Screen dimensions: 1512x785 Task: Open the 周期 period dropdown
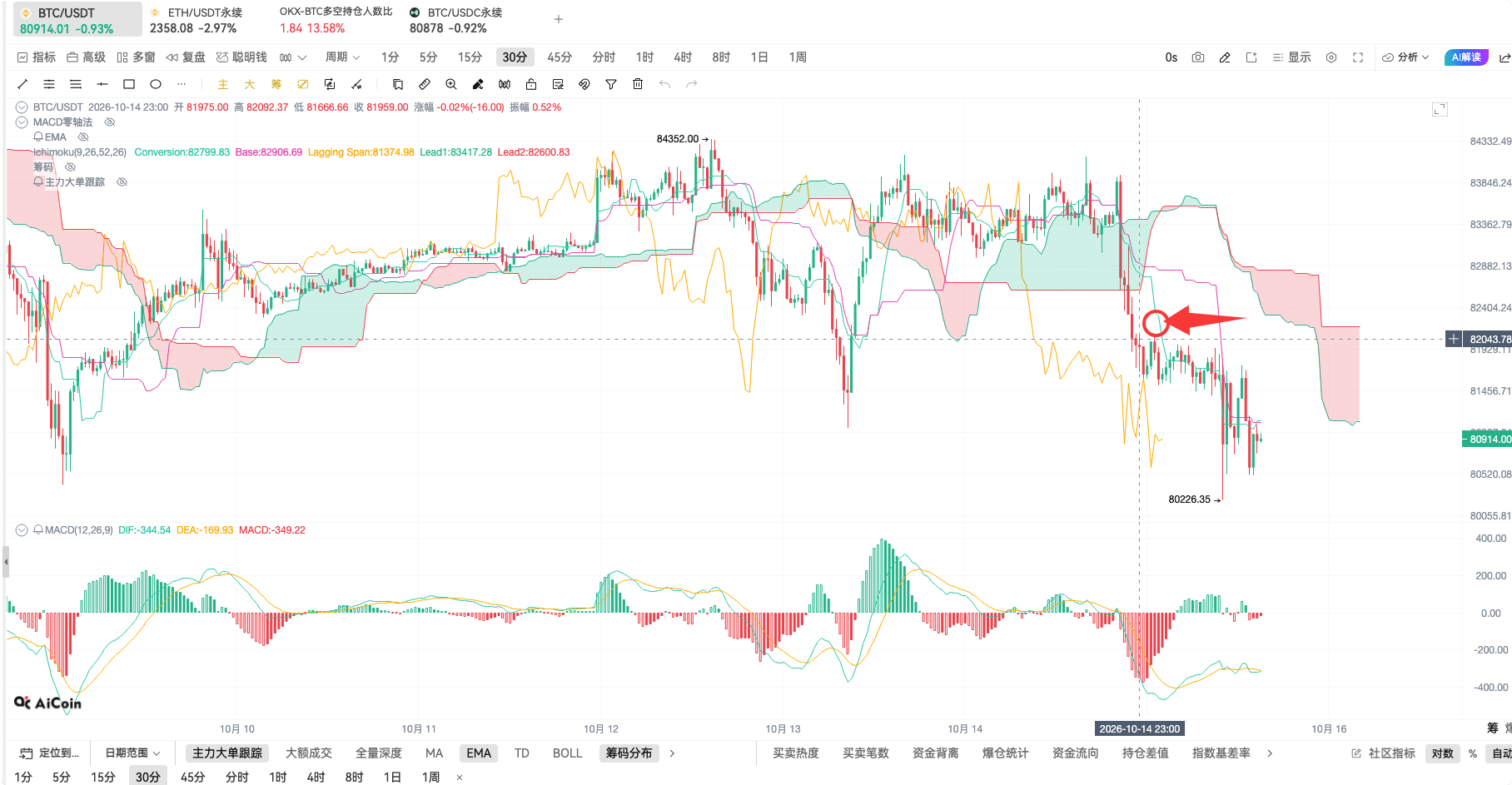[x=342, y=57]
